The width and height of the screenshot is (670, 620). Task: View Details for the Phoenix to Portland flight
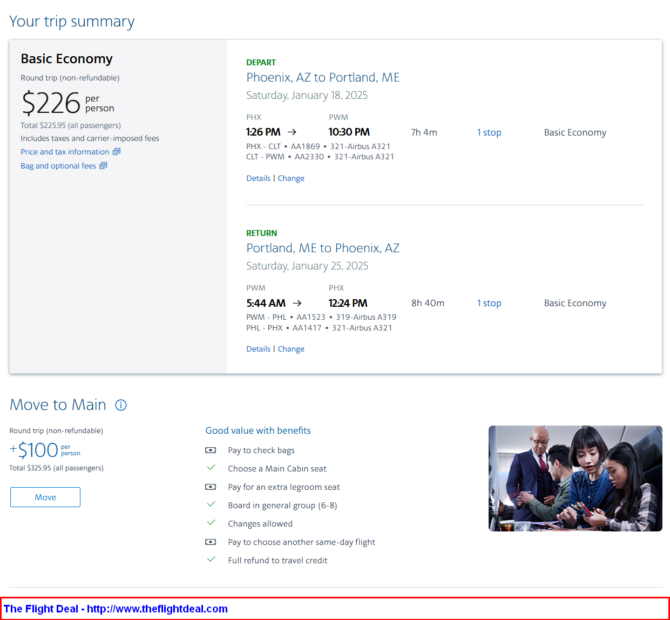pos(258,178)
